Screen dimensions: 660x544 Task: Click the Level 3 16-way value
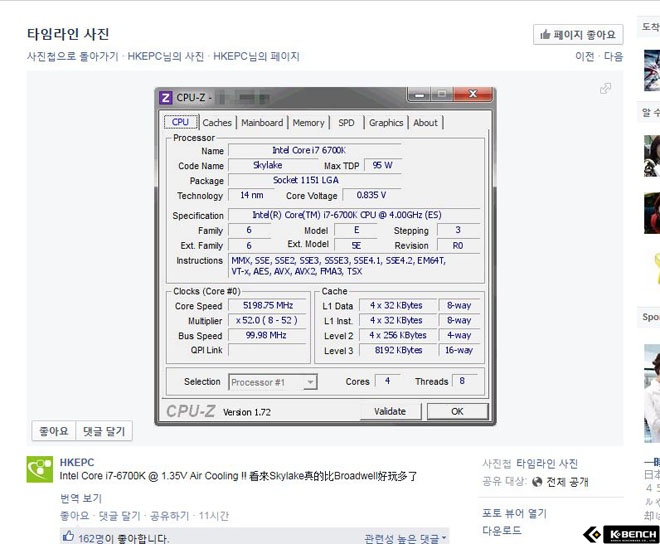click(459, 350)
